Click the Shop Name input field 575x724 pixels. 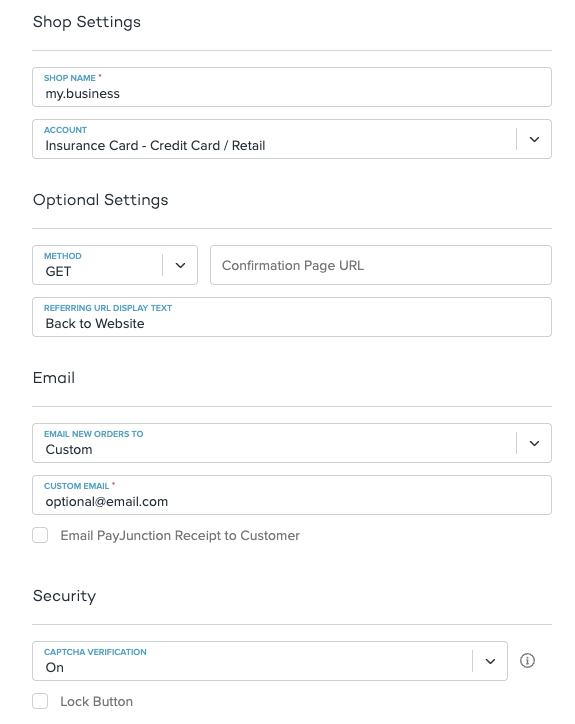point(292,87)
